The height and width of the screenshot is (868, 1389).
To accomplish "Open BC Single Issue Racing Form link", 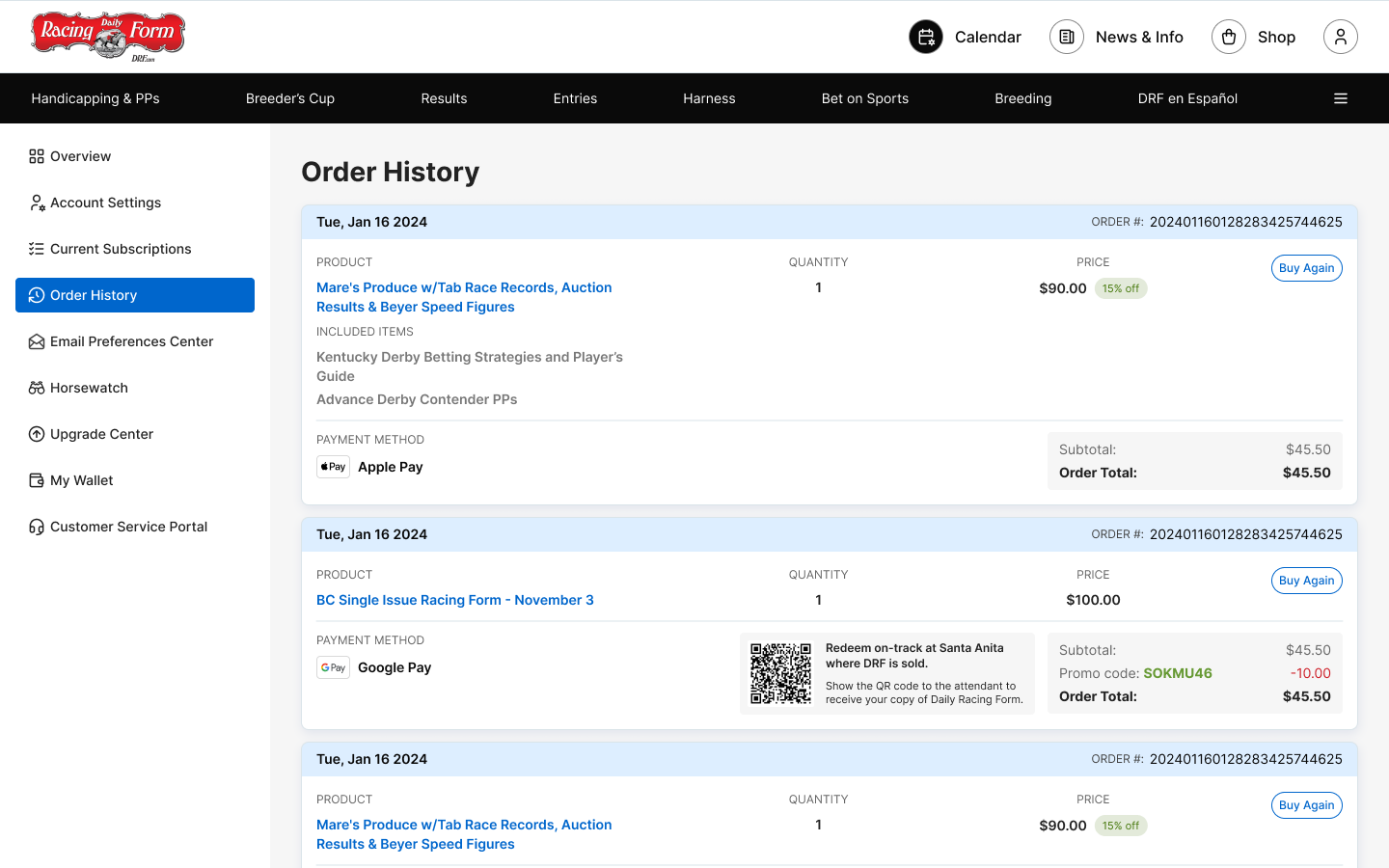I will pos(455,600).
